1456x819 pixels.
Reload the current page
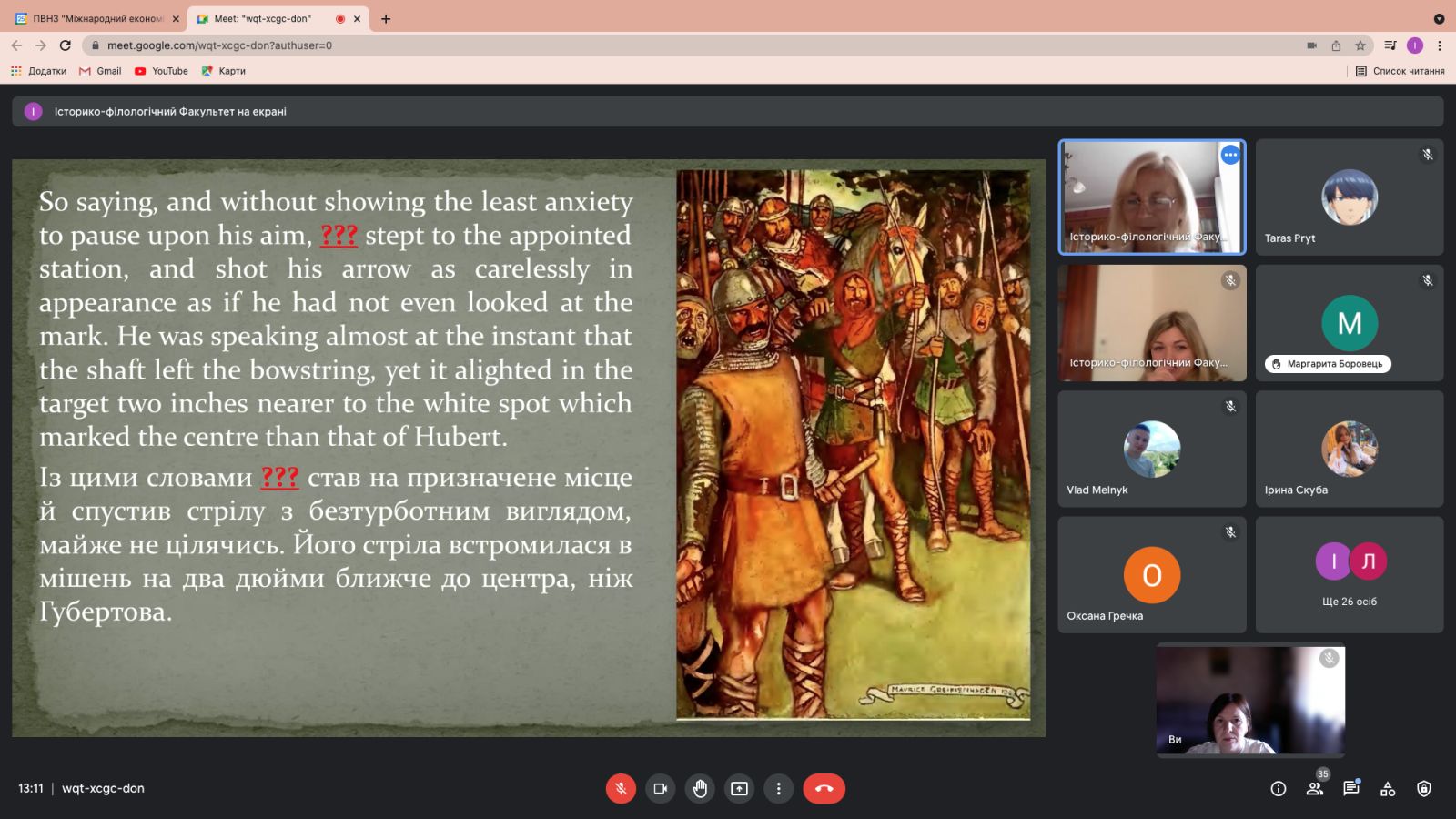[x=65, y=45]
